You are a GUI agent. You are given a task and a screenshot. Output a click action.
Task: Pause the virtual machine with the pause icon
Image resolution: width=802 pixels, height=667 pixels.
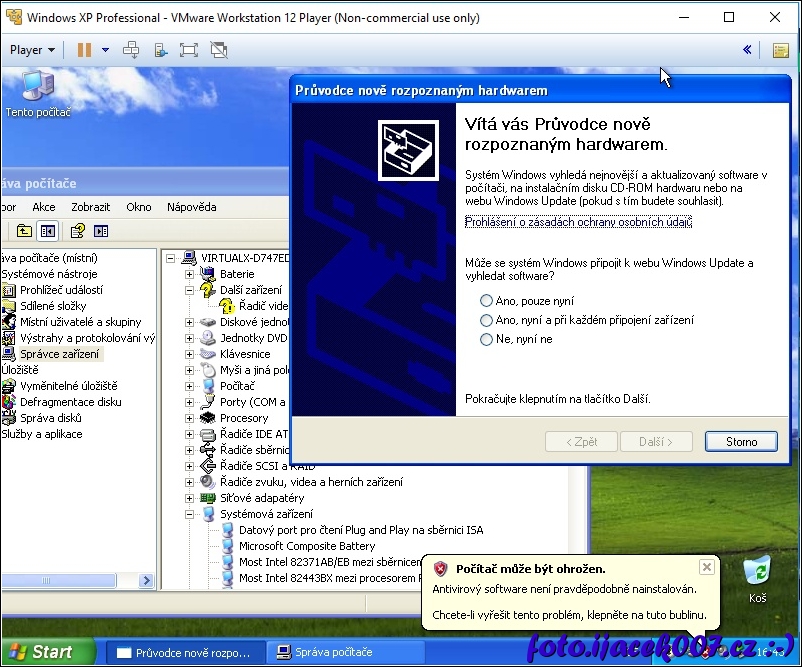84,50
